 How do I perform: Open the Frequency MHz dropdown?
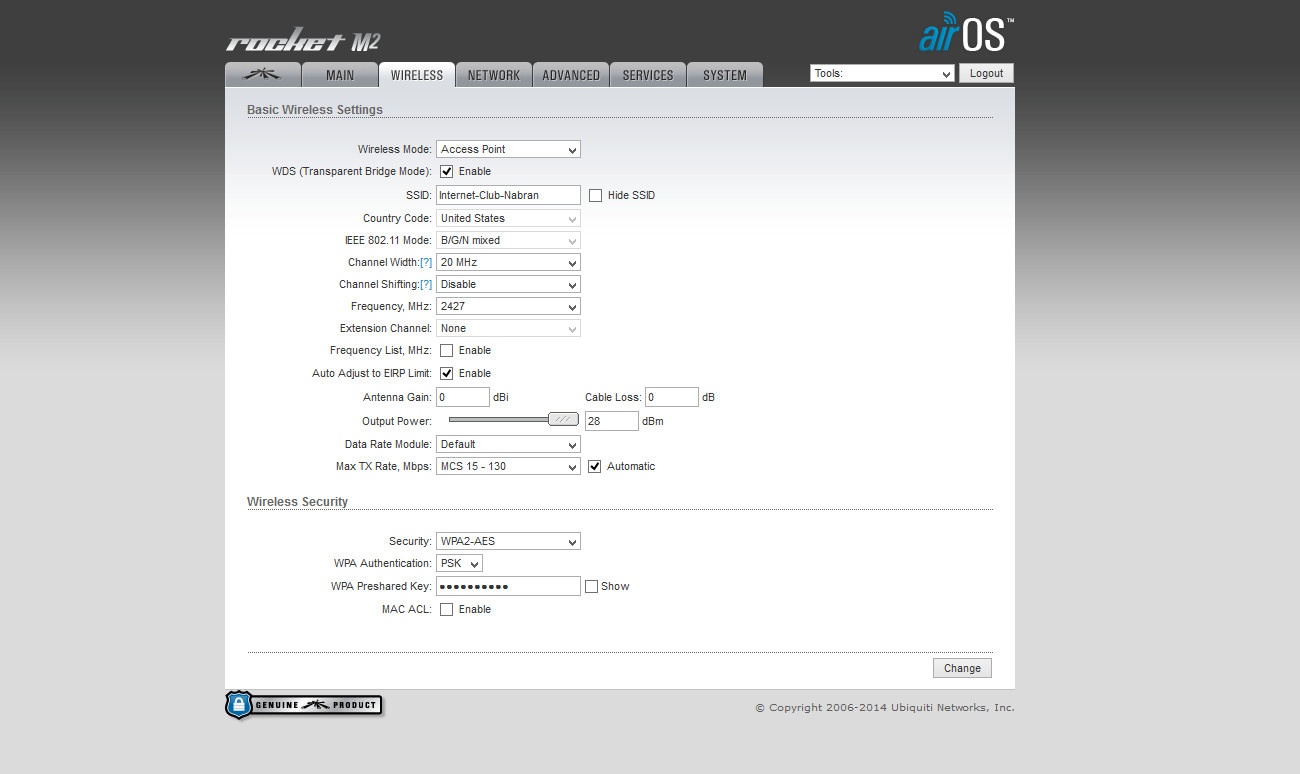(x=508, y=307)
